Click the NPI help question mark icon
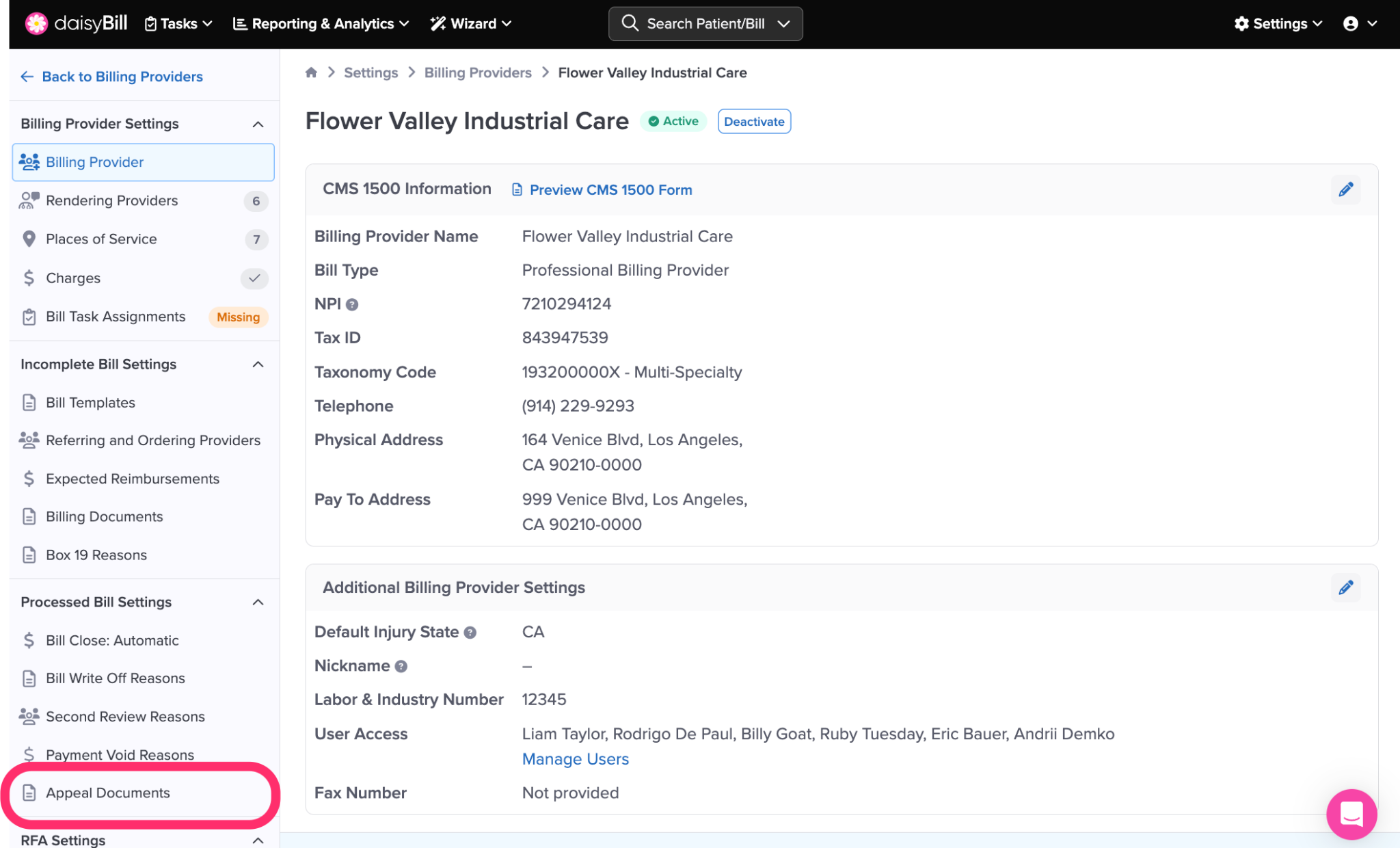This screenshot has width=1400, height=848. (352, 305)
